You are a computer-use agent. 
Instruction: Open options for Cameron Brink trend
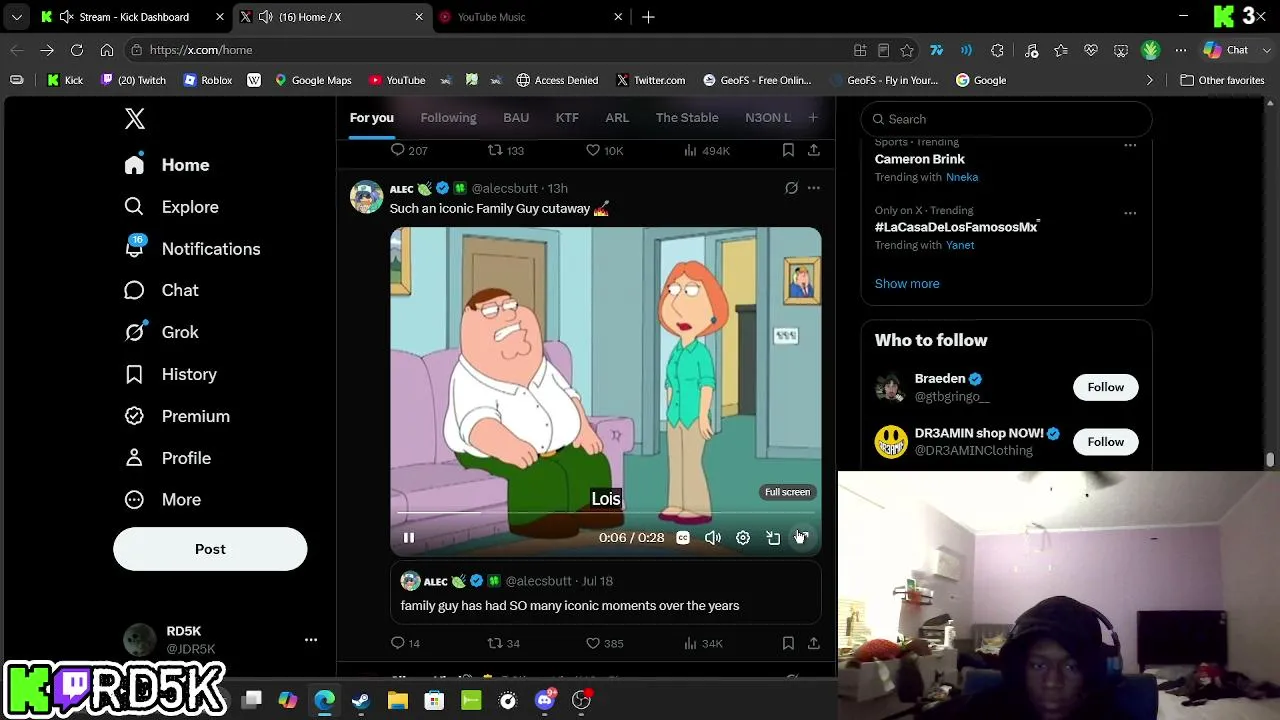coord(1130,145)
